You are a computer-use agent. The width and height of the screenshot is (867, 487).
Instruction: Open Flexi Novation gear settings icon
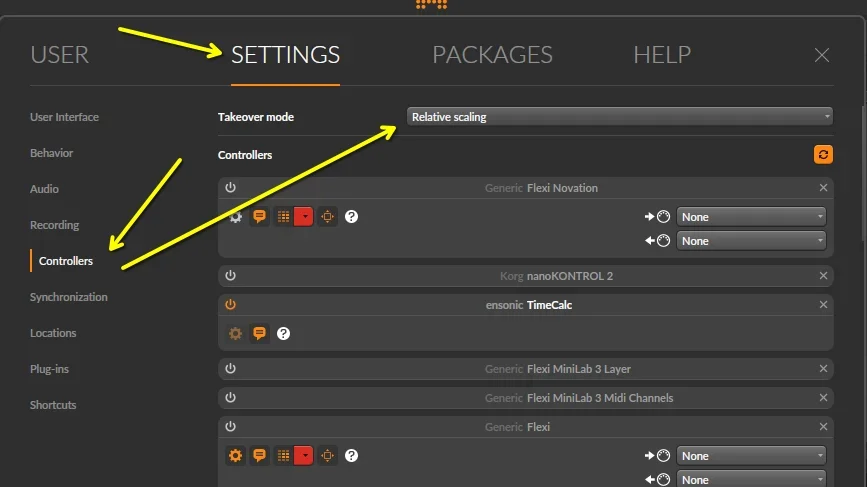(235, 216)
